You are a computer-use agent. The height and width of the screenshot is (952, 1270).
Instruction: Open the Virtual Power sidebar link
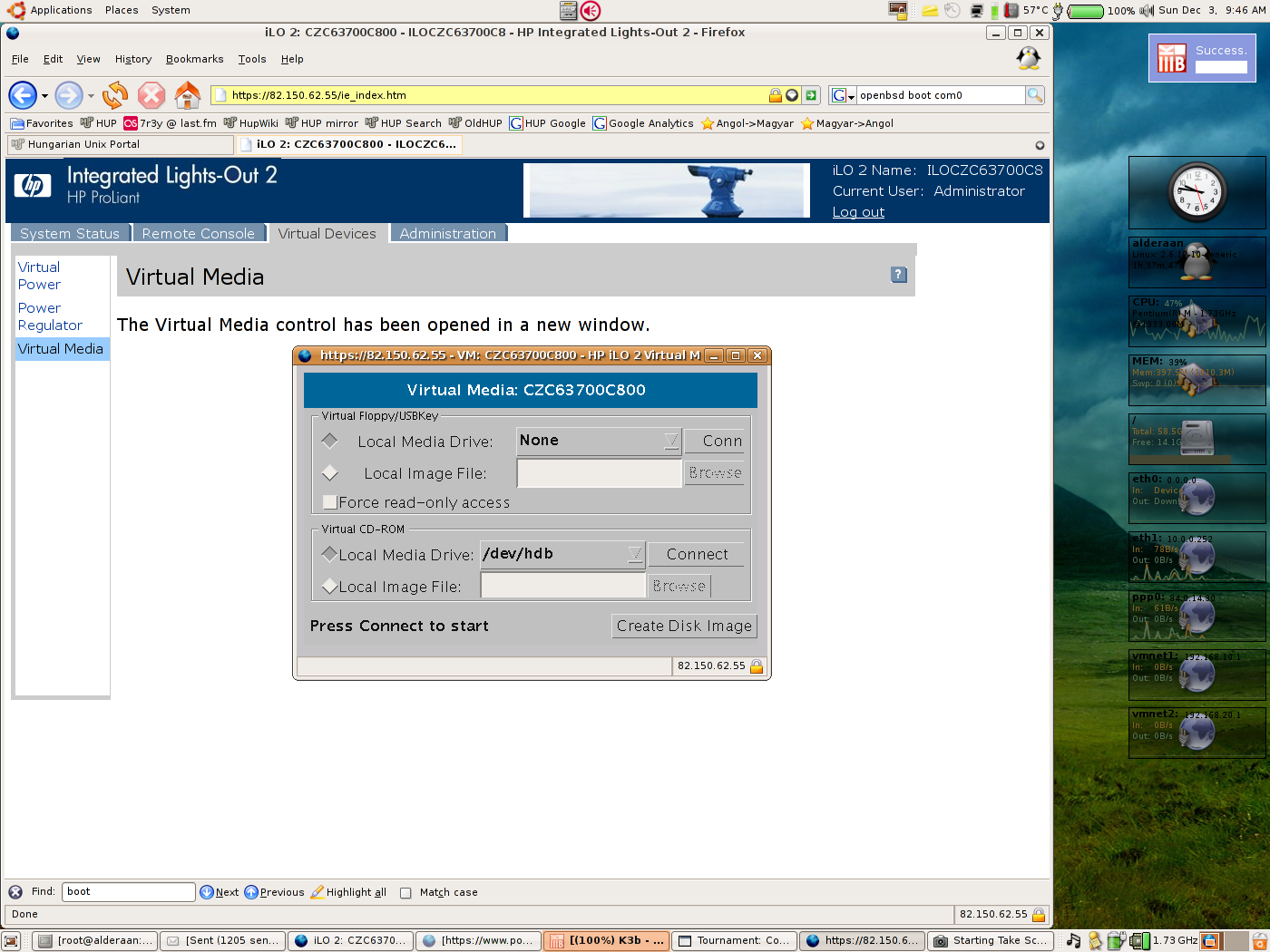39,276
